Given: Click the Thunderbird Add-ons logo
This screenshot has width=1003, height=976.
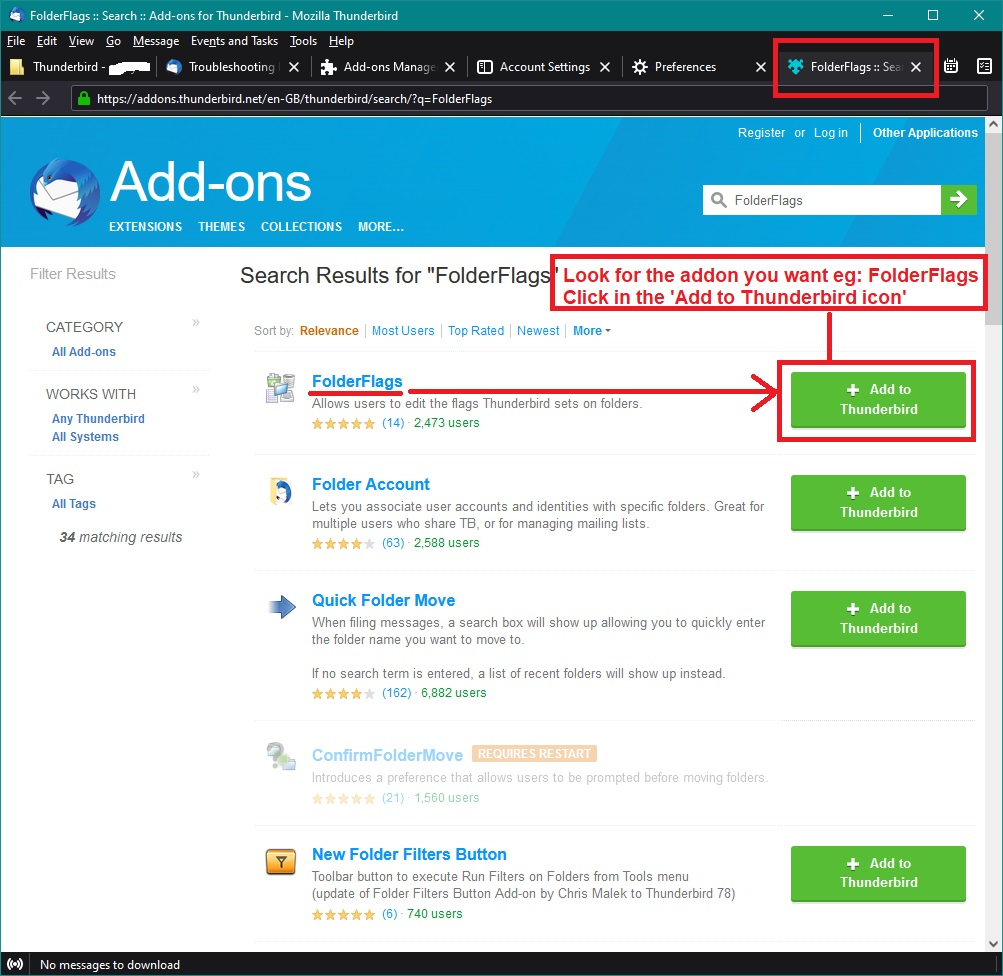Looking at the screenshot, I should pyautogui.click(x=65, y=192).
